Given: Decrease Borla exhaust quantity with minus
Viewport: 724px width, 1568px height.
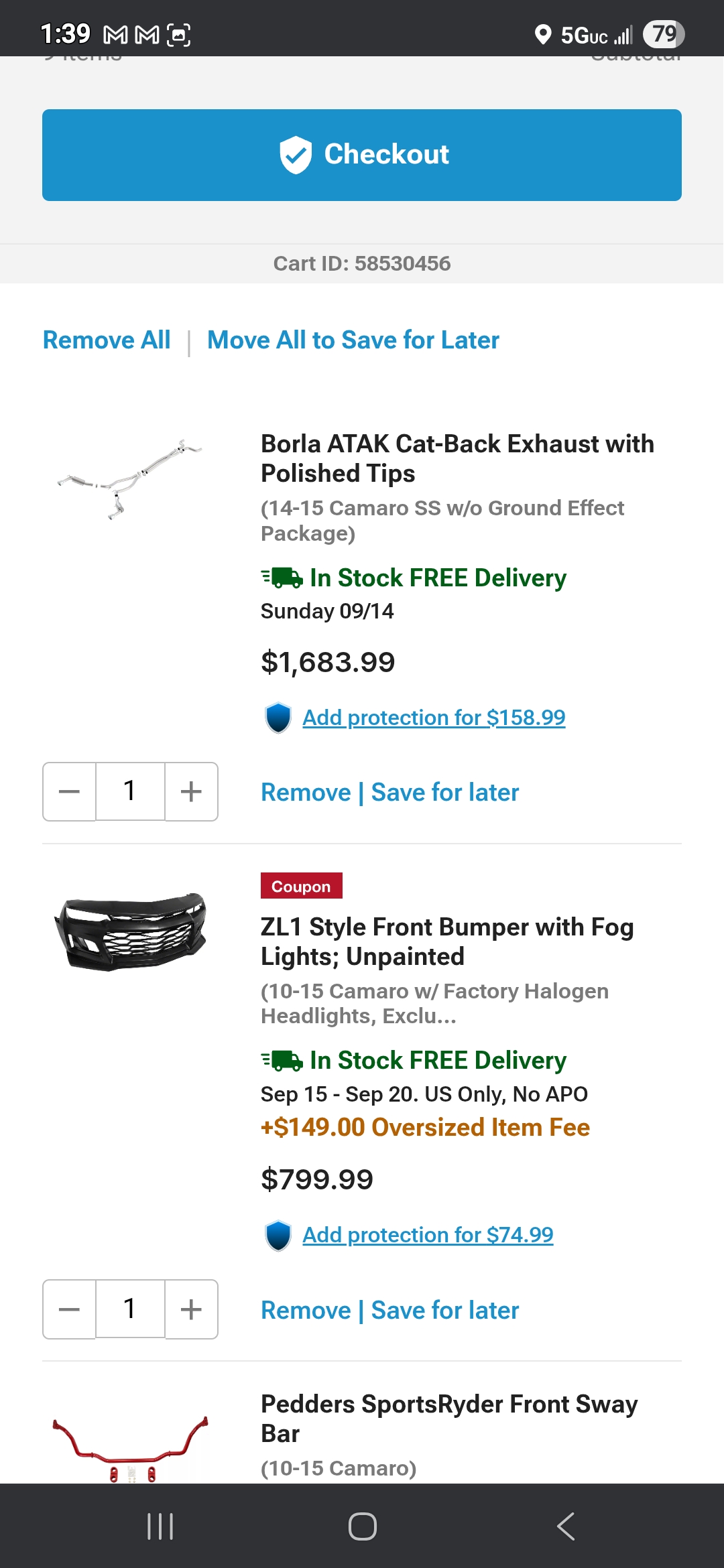Looking at the screenshot, I should coord(69,791).
